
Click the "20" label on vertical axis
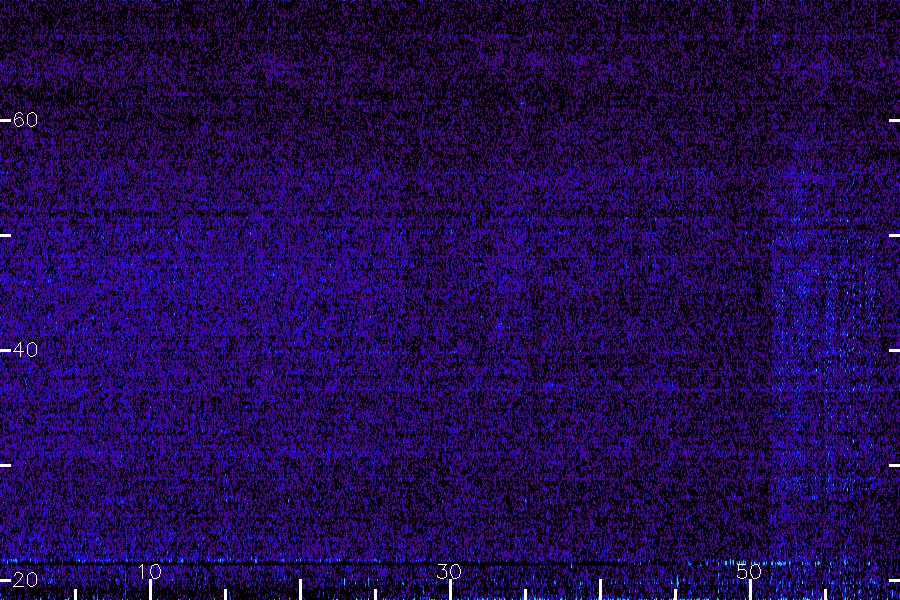point(25,580)
